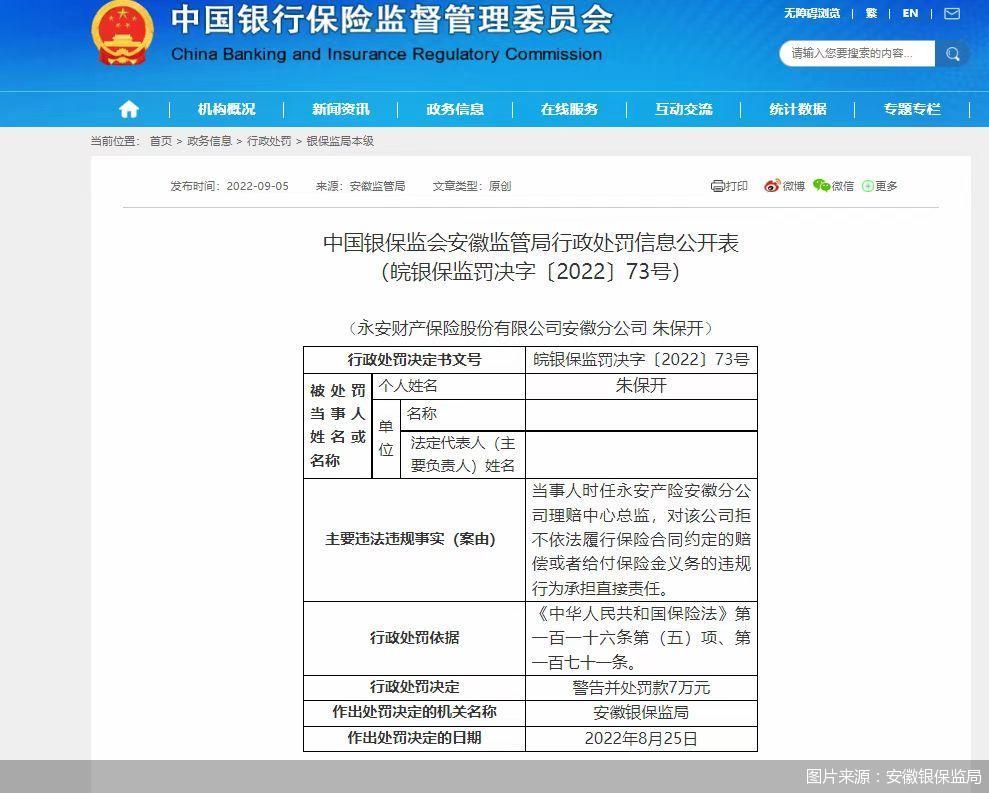Click the article type 原创
Screen dimensions: 989x793
point(500,186)
